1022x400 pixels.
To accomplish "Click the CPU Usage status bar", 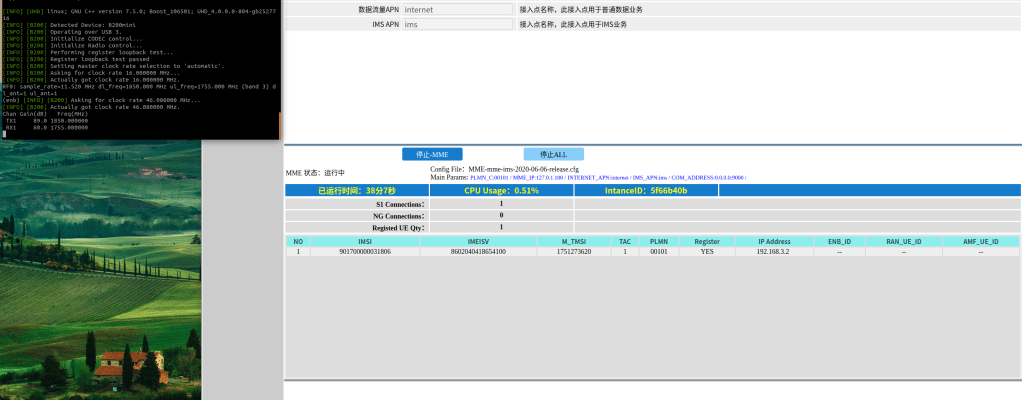I will (501, 190).
